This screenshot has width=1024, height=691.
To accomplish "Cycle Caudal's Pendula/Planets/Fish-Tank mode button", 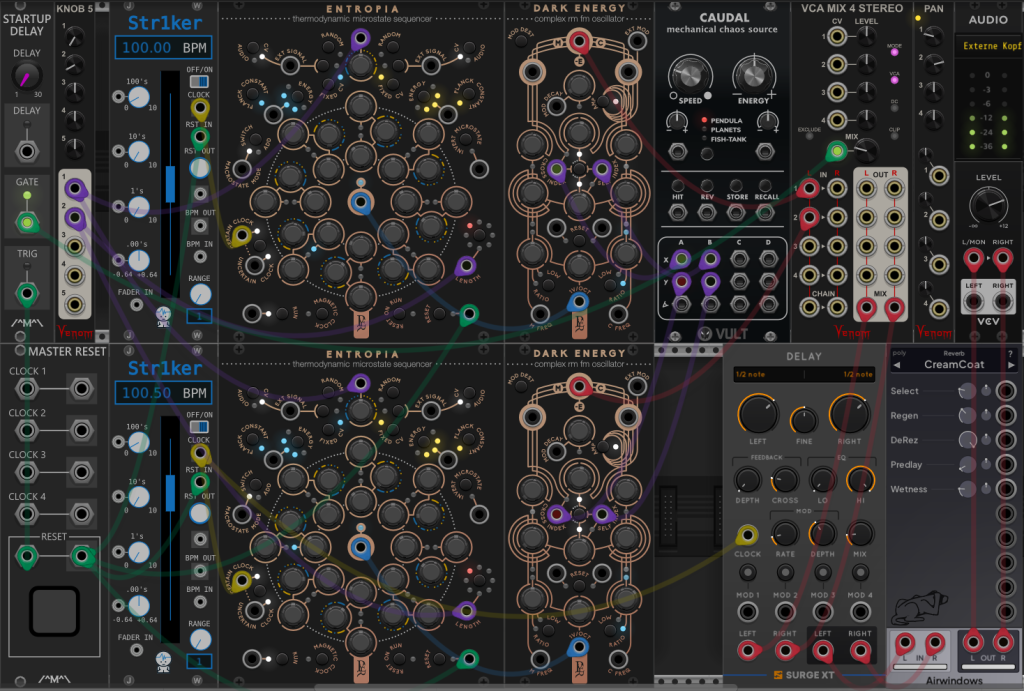I will 707,153.
